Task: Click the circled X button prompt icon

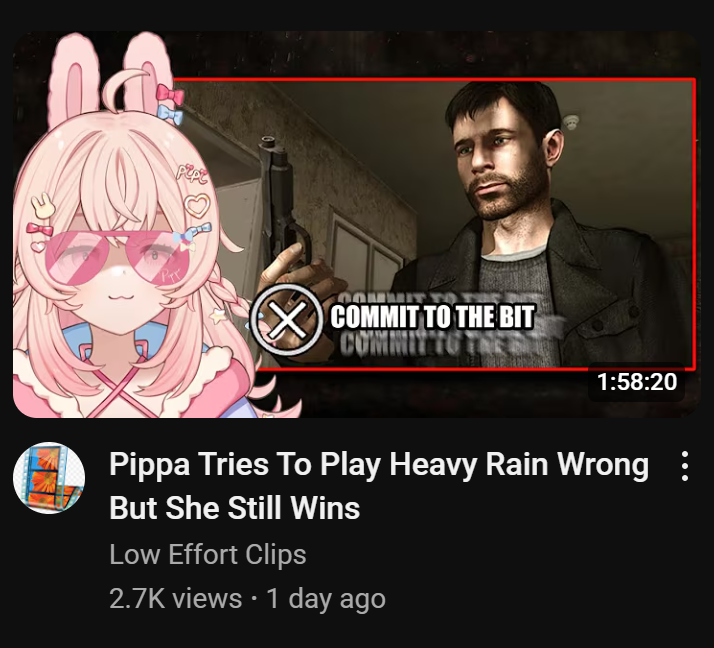Action: [x=286, y=319]
